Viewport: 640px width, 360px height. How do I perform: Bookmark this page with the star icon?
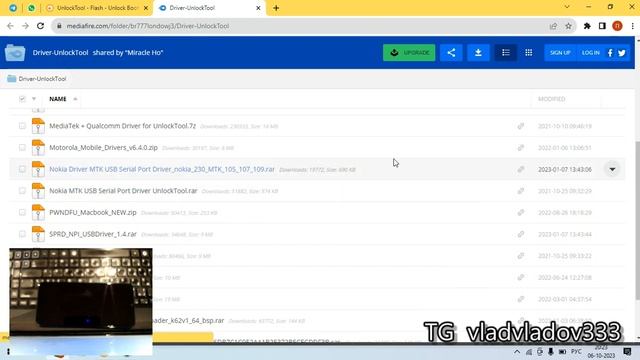pos(568,26)
